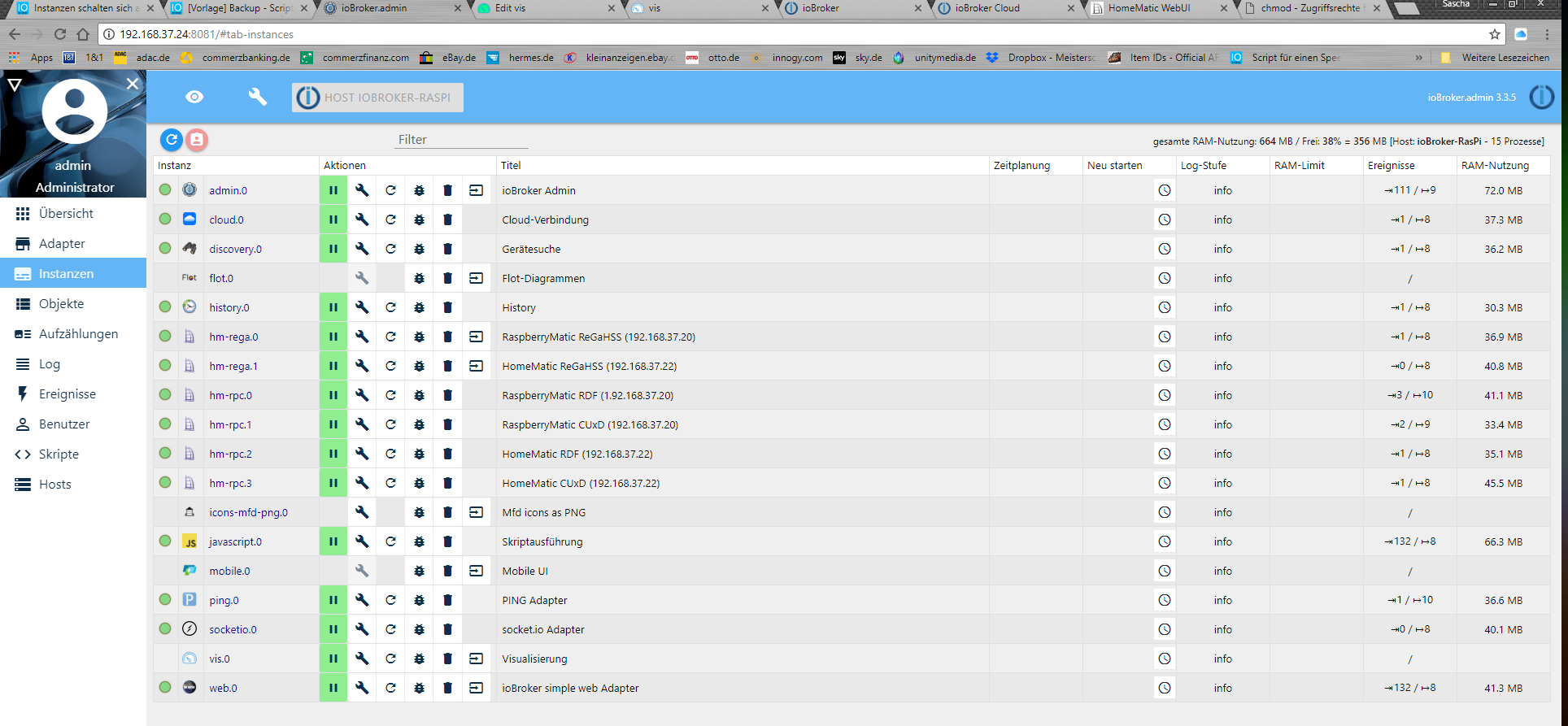This screenshot has height=726, width=1568.
Task: Toggle expert mode eye icon
Action: [194, 97]
